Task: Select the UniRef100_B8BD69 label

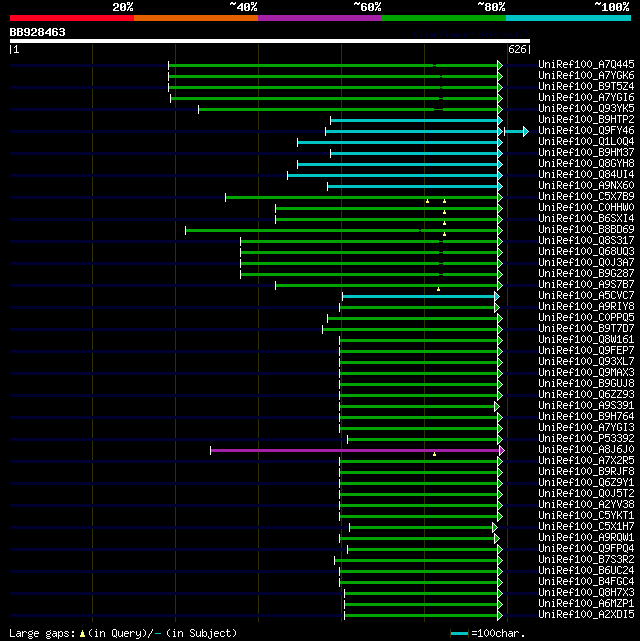Action: (x=586, y=230)
